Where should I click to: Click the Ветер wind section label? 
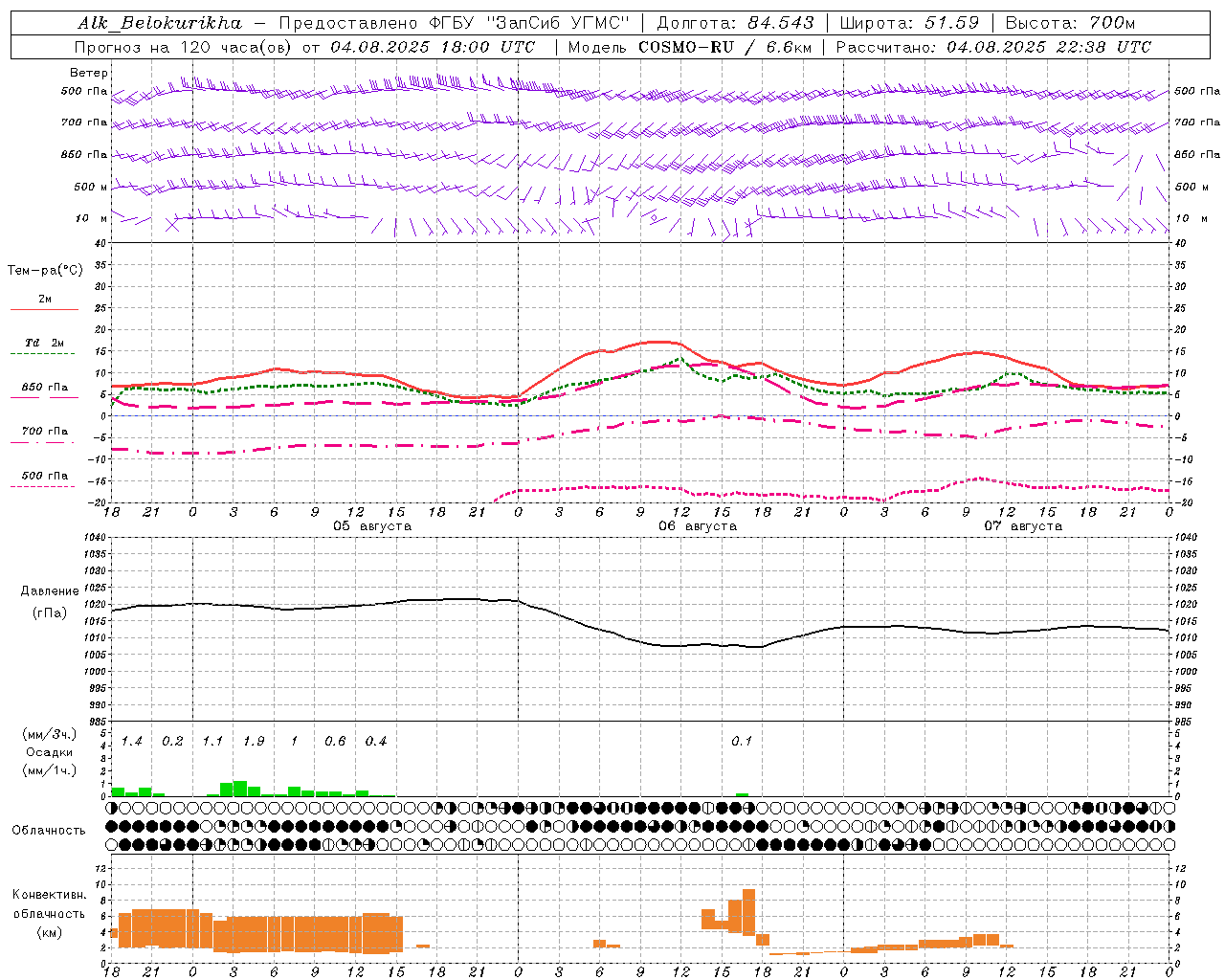(89, 73)
